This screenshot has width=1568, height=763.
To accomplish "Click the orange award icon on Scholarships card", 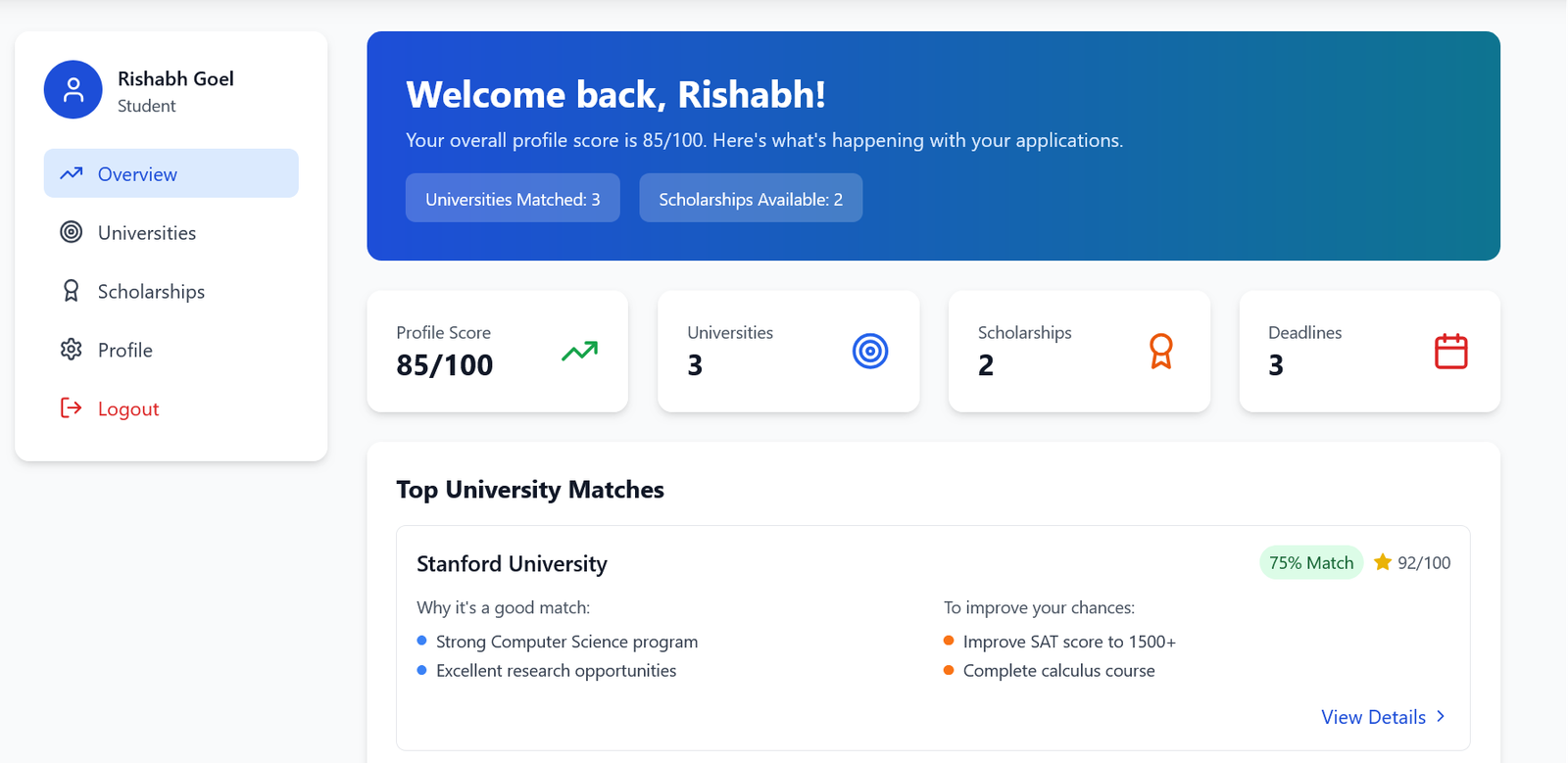I will (1160, 351).
